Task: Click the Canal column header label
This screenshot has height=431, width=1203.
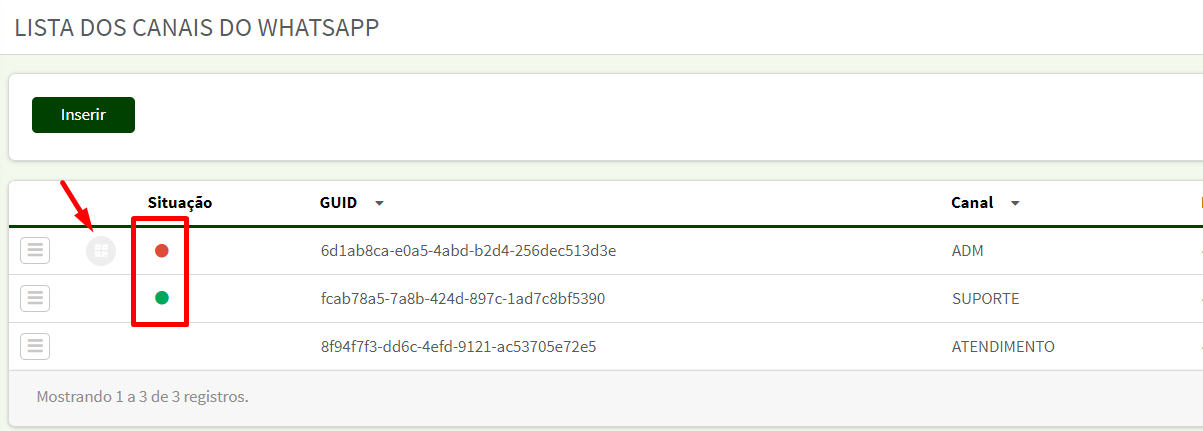Action: click(x=972, y=202)
